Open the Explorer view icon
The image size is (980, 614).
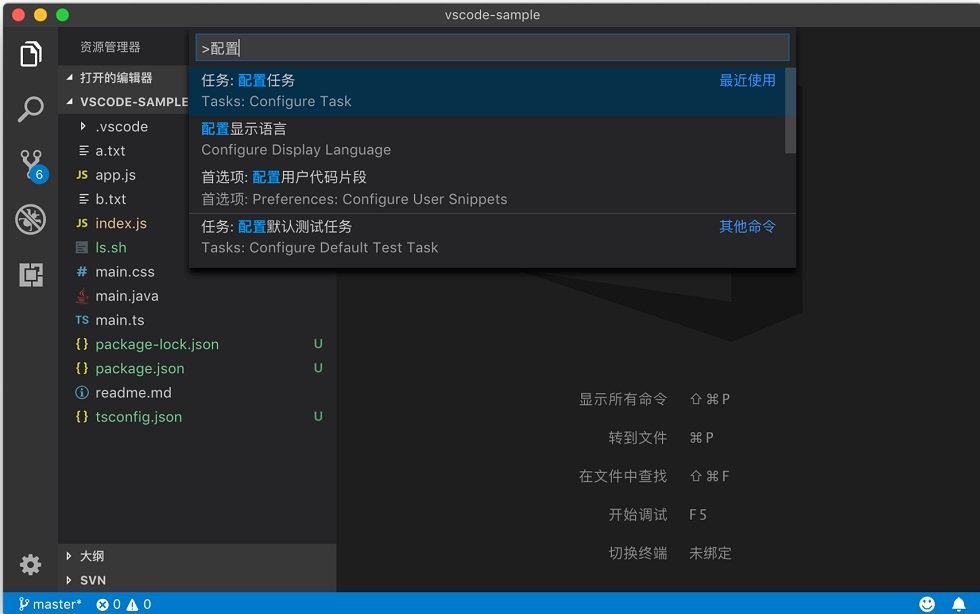coord(31,54)
